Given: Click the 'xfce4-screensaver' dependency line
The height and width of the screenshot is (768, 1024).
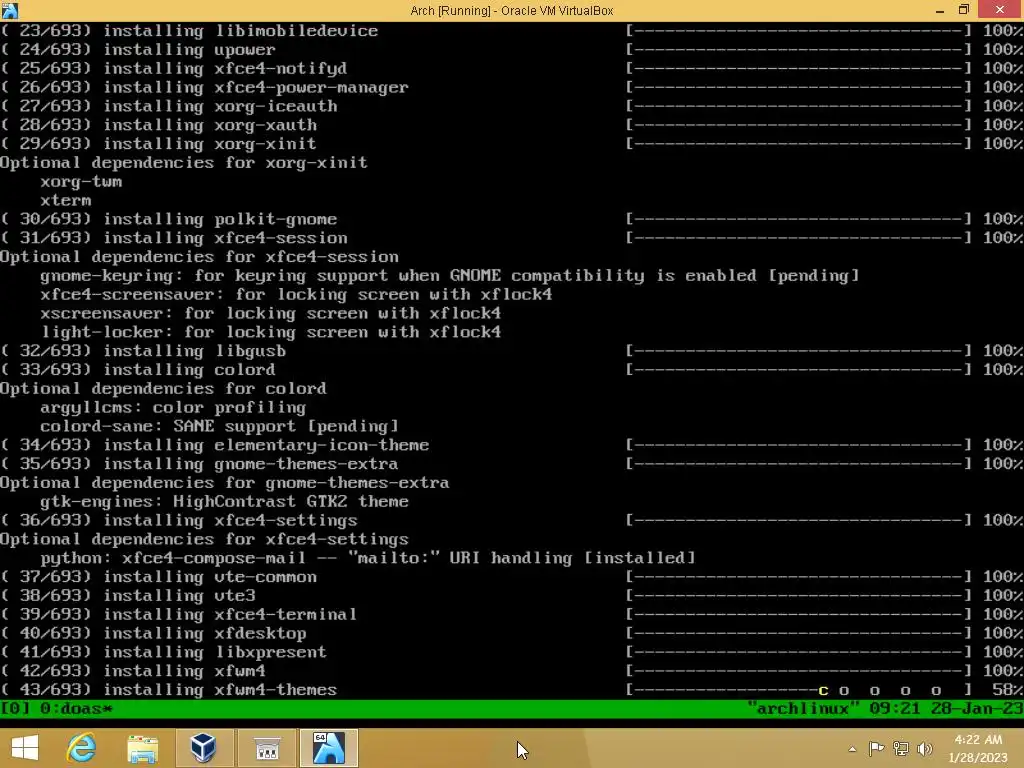Looking at the screenshot, I should (x=296, y=295).
